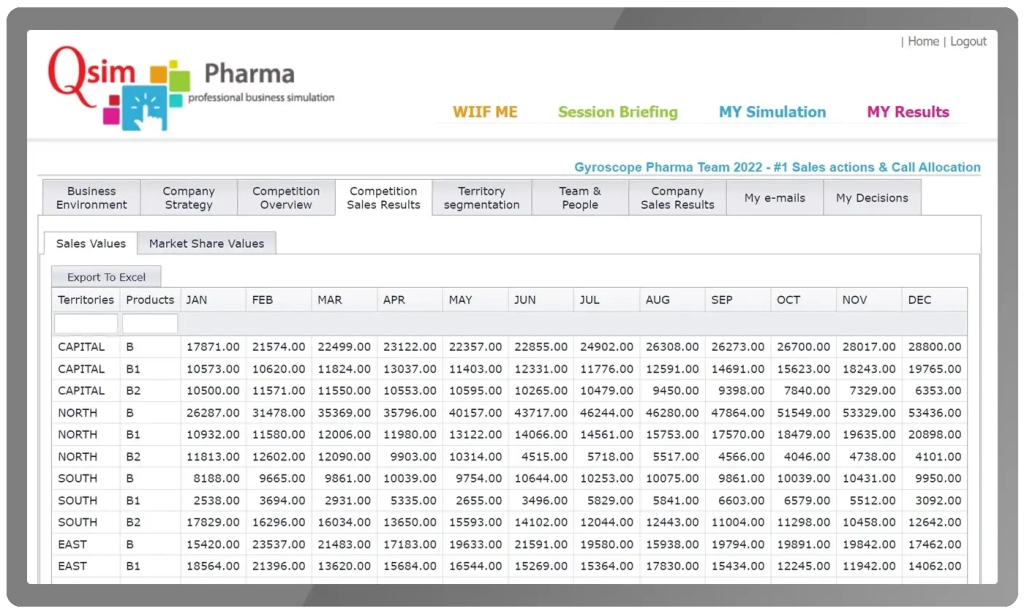Click the Export To Excel button
The height and width of the screenshot is (614, 1024).
point(106,277)
